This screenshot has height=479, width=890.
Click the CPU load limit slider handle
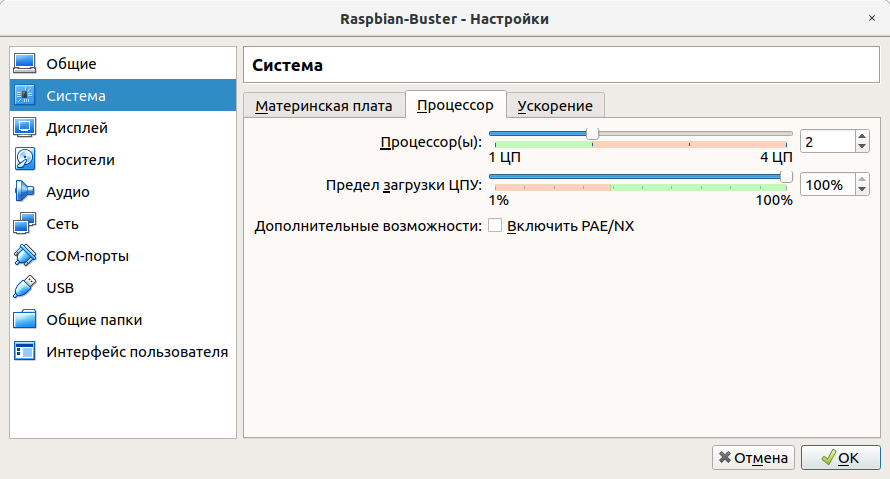pyautogui.click(x=786, y=177)
